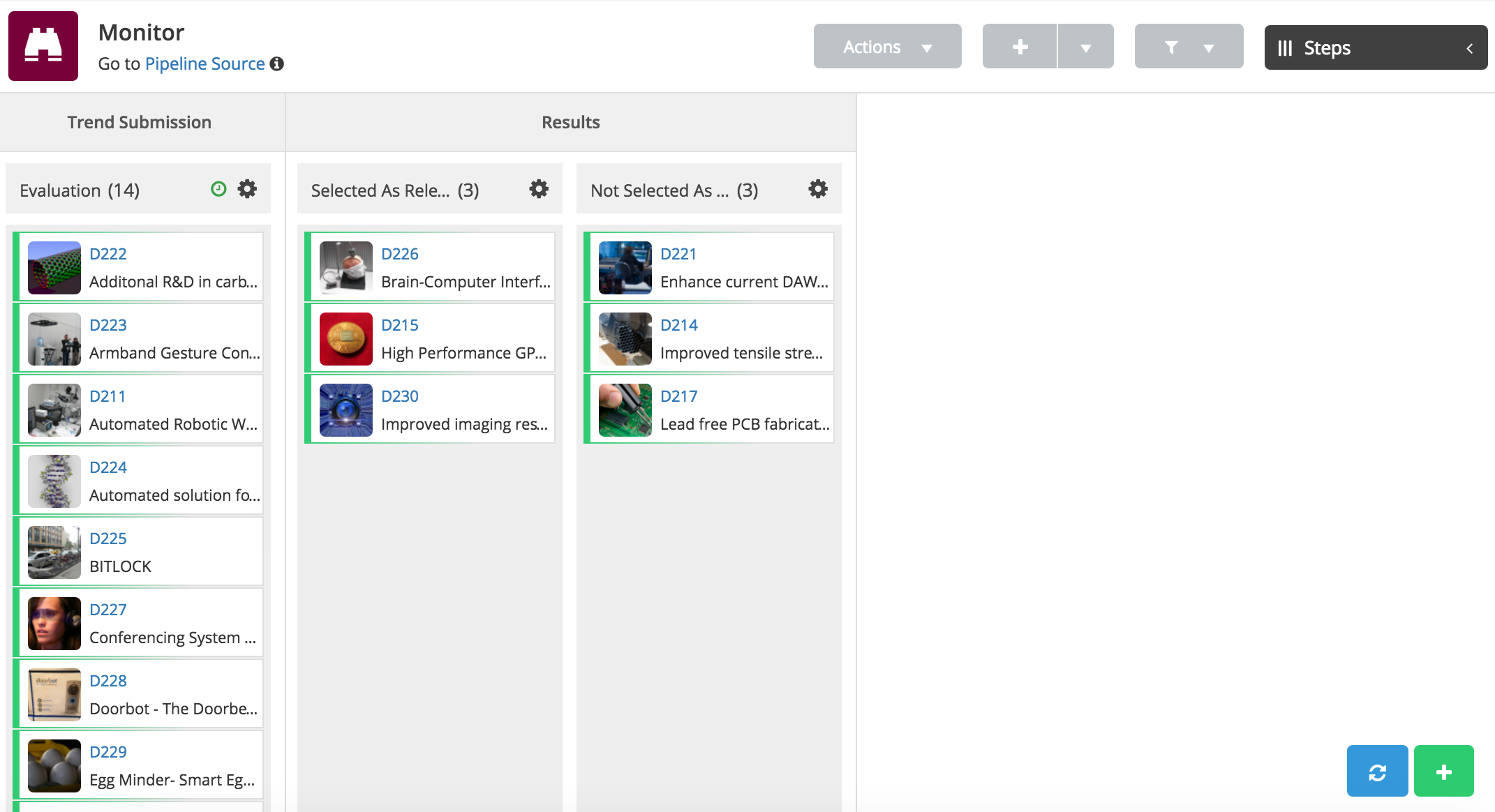Viewport: 1495px width, 812px height.
Task: Click the info icon beside Pipeline Source
Action: pos(277,63)
